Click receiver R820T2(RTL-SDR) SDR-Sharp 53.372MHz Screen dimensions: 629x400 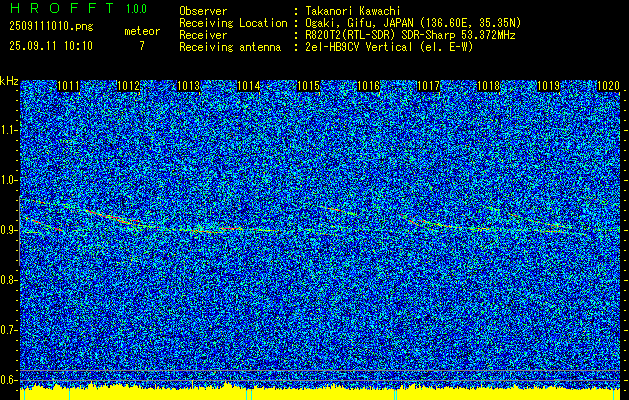pyautogui.click(x=410, y=35)
